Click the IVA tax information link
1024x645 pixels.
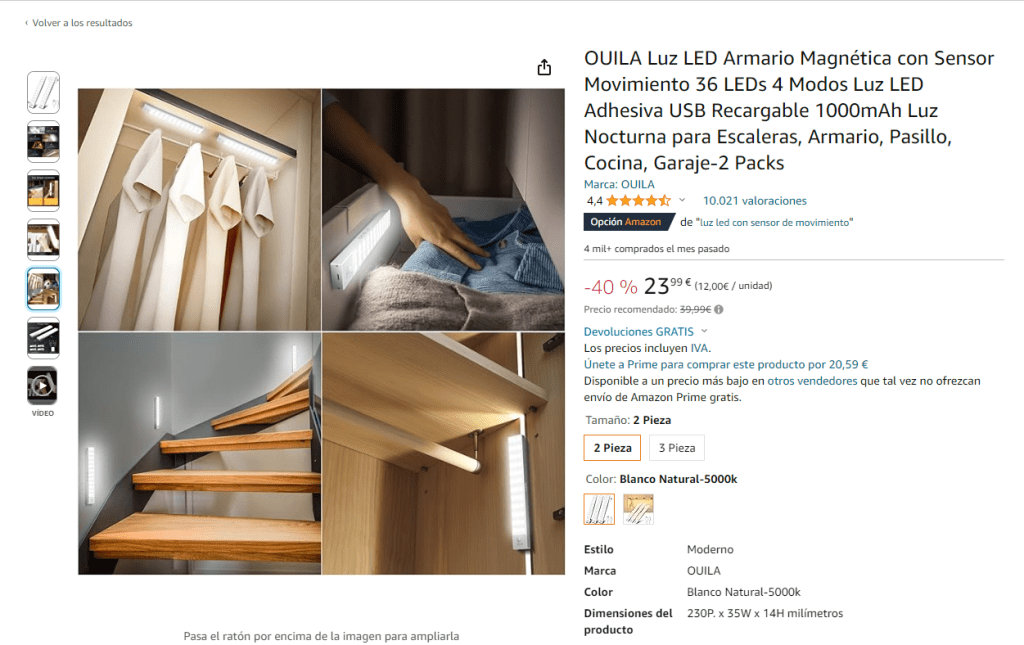[699, 348]
